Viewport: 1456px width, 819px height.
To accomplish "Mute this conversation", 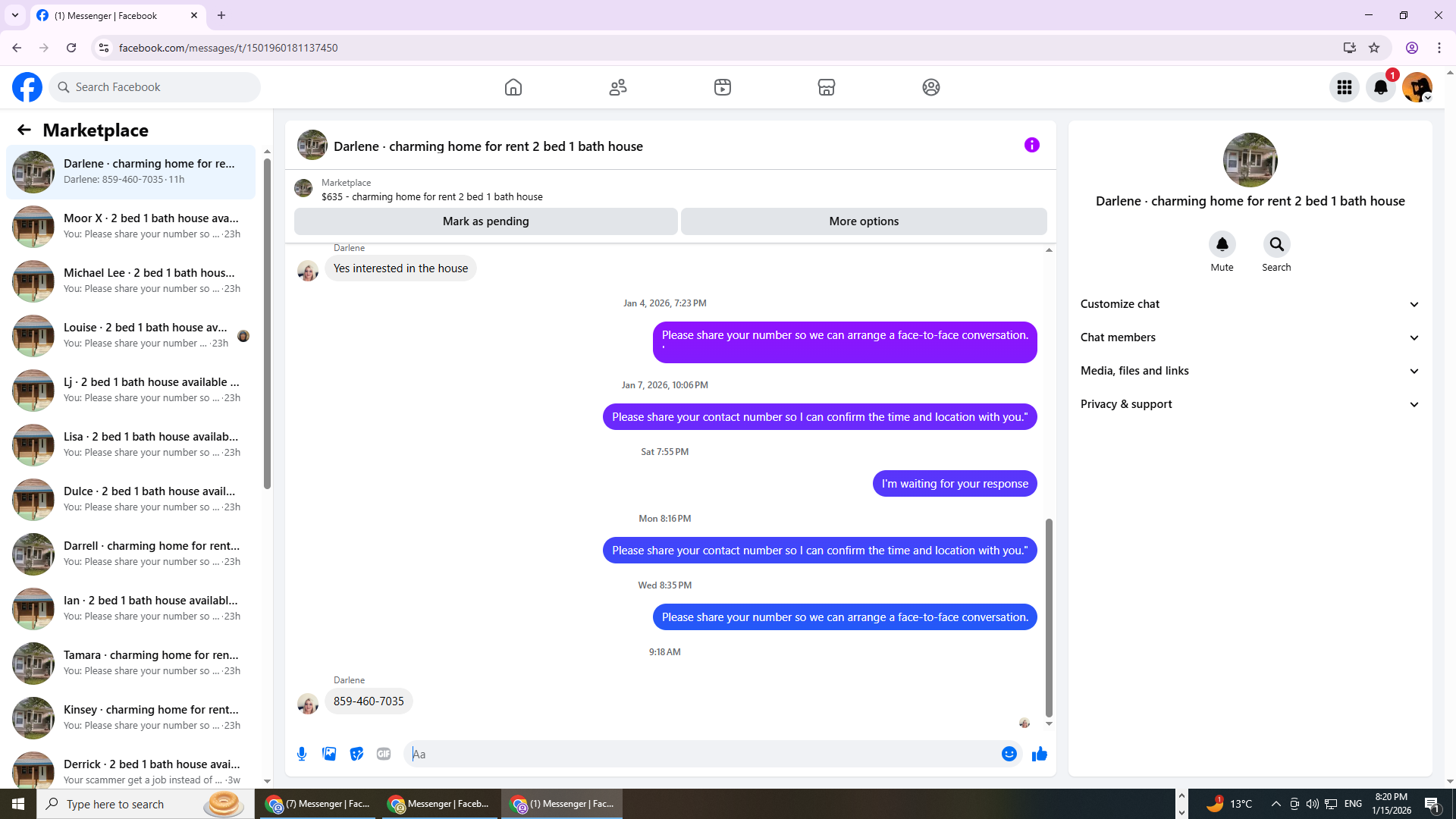I will pos(1222,245).
